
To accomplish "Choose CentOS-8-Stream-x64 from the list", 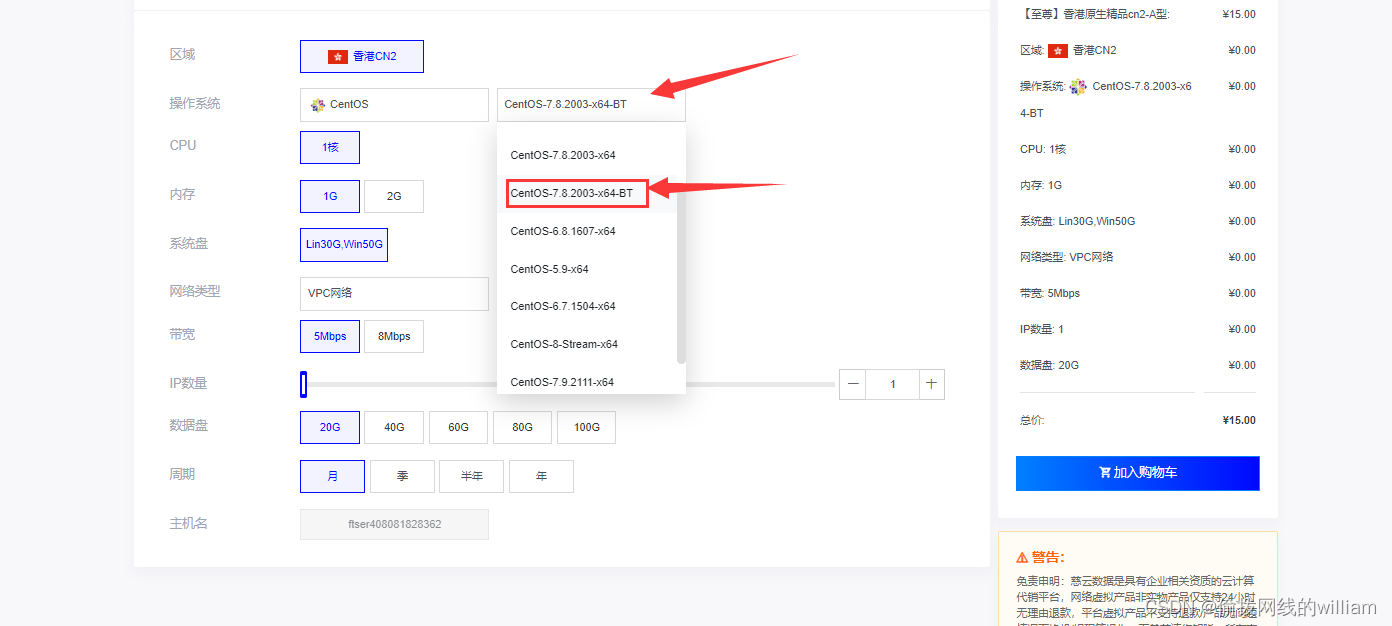I will point(587,344).
